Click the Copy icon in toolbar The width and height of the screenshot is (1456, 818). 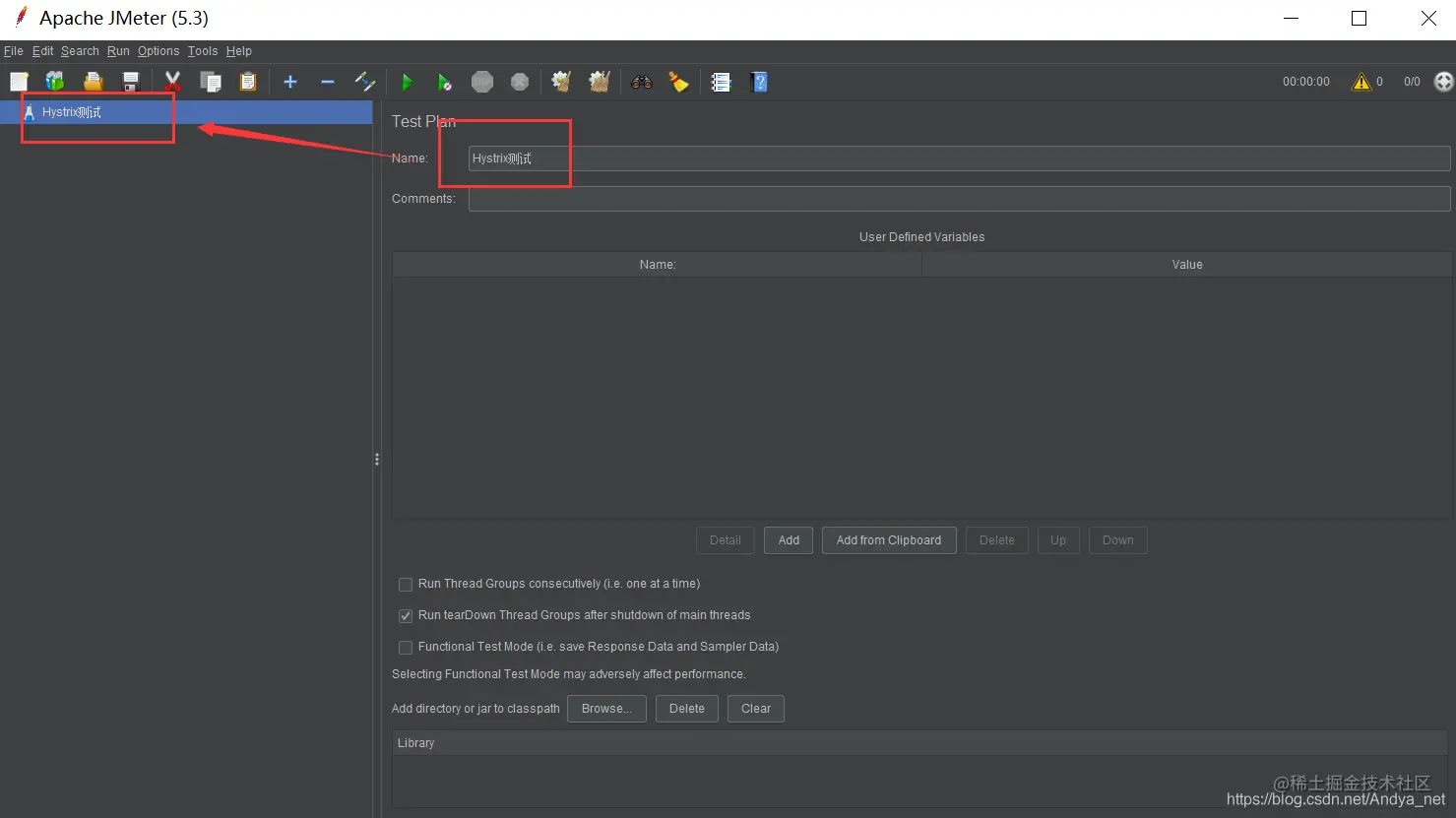(210, 82)
